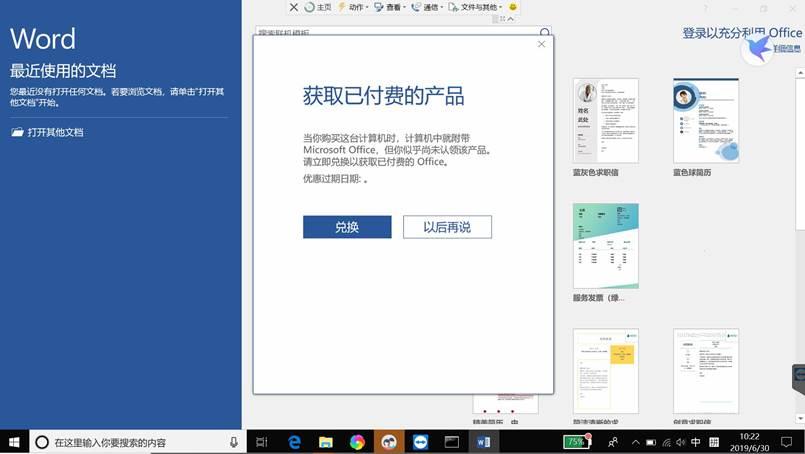Viewport: 805px width, 454px height.
Task: Click the 兑换 redeem button
Action: click(x=347, y=227)
